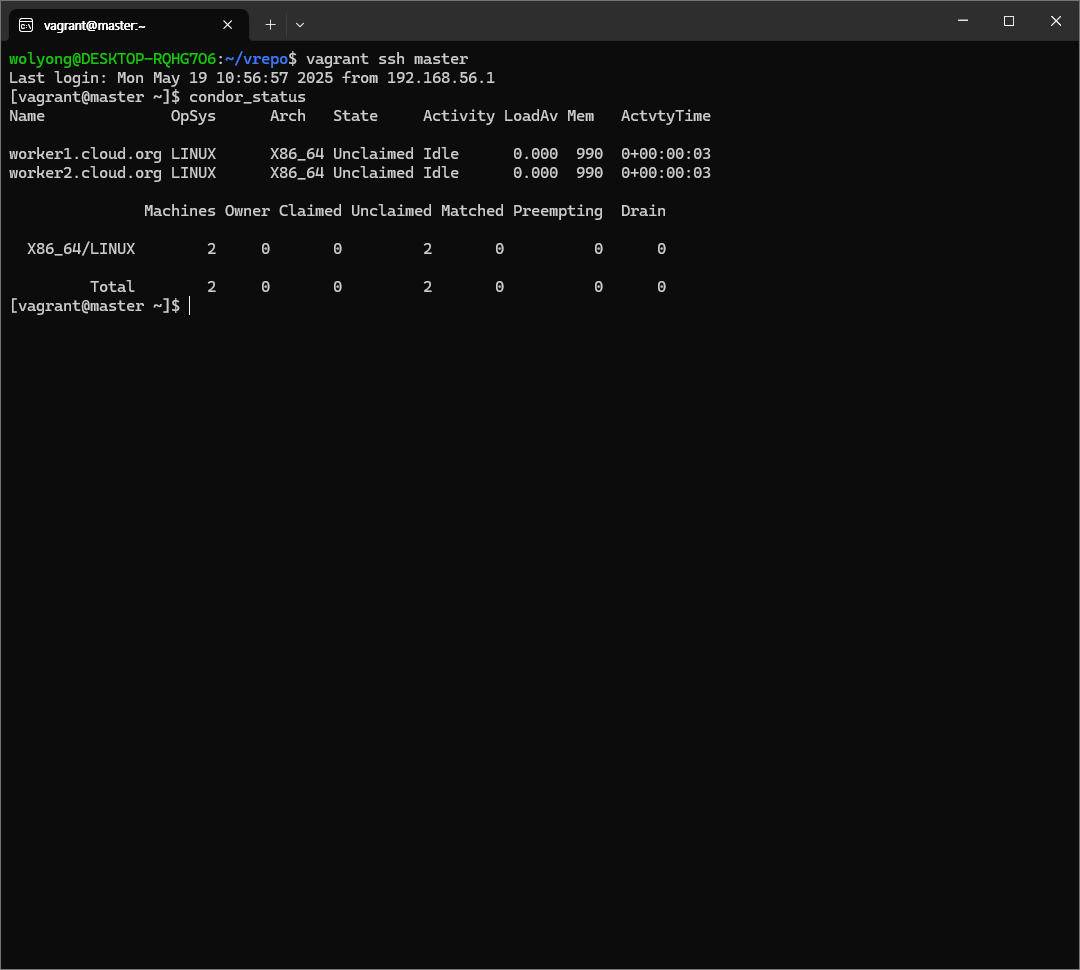
Task: Click the Total row label
Action: (112, 287)
